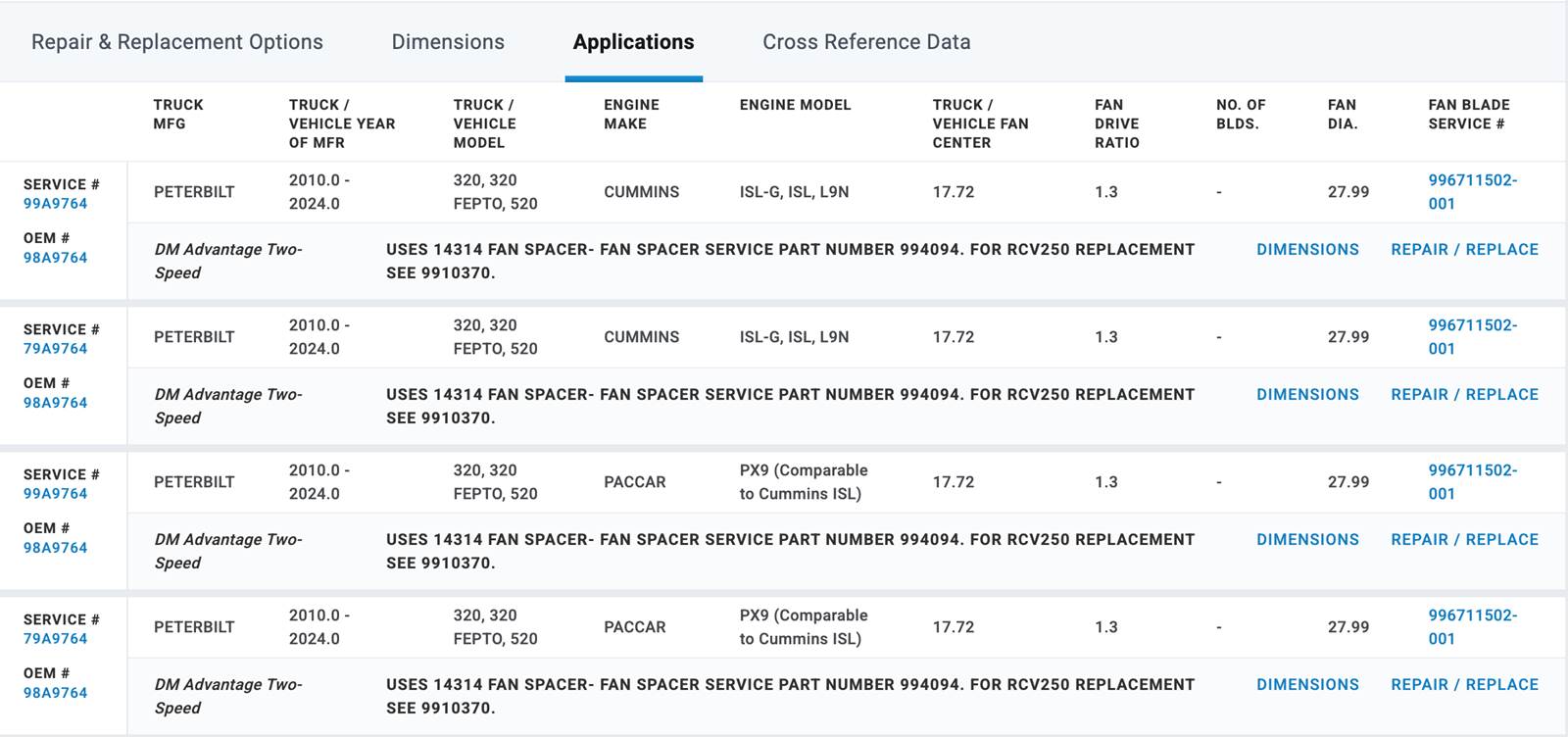Open fan blade 996711502-001 for PACCAR 99A9764
This screenshot has width=1568, height=737.
pos(1472,482)
